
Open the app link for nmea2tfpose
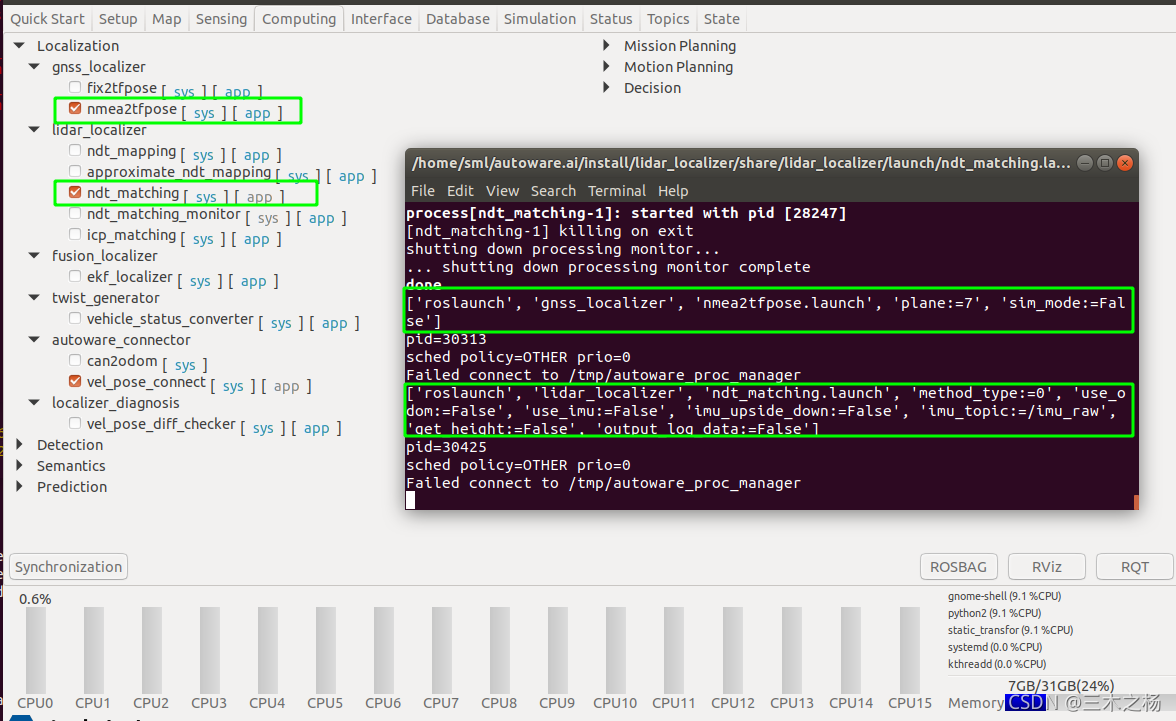tap(257, 113)
